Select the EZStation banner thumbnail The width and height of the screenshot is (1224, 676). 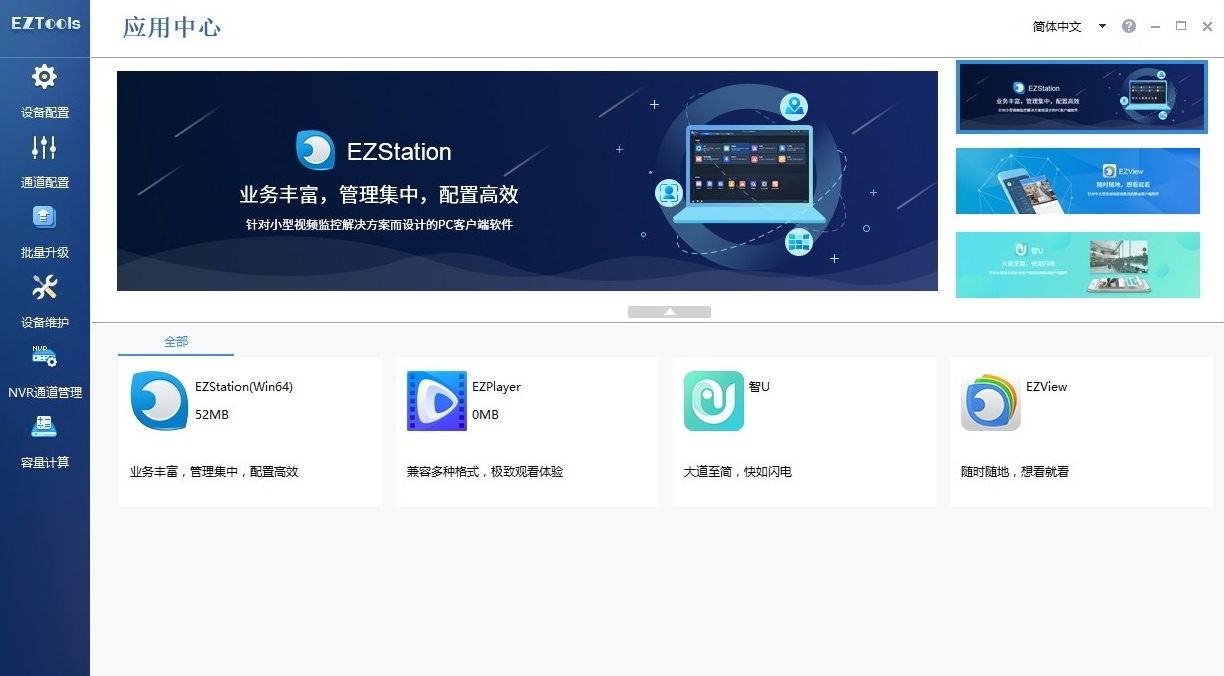tap(1081, 97)
